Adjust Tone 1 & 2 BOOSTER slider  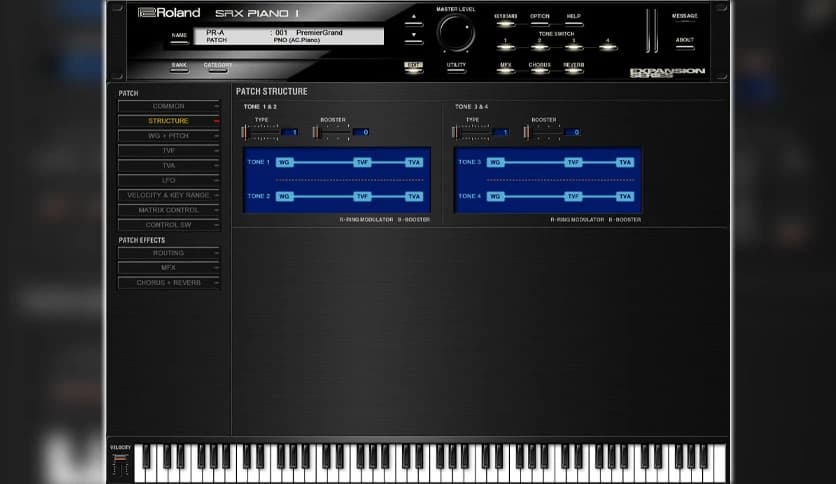point(333,132)
